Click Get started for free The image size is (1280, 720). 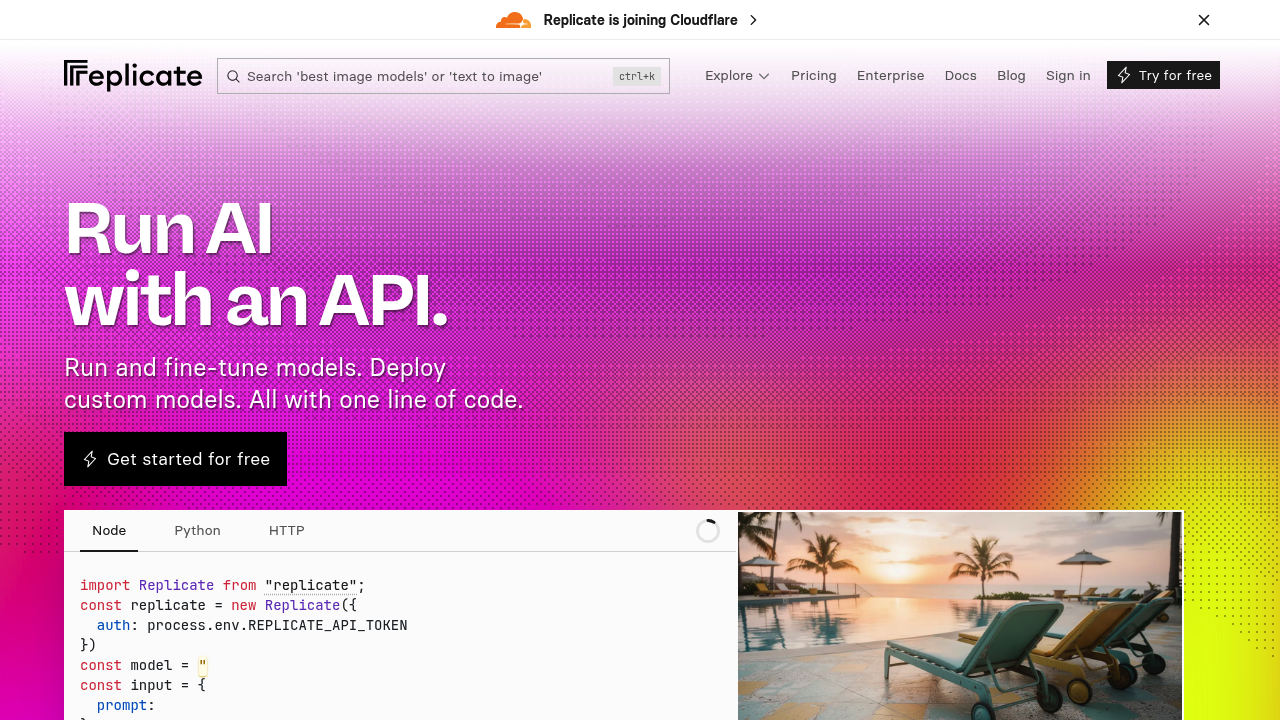175,459
